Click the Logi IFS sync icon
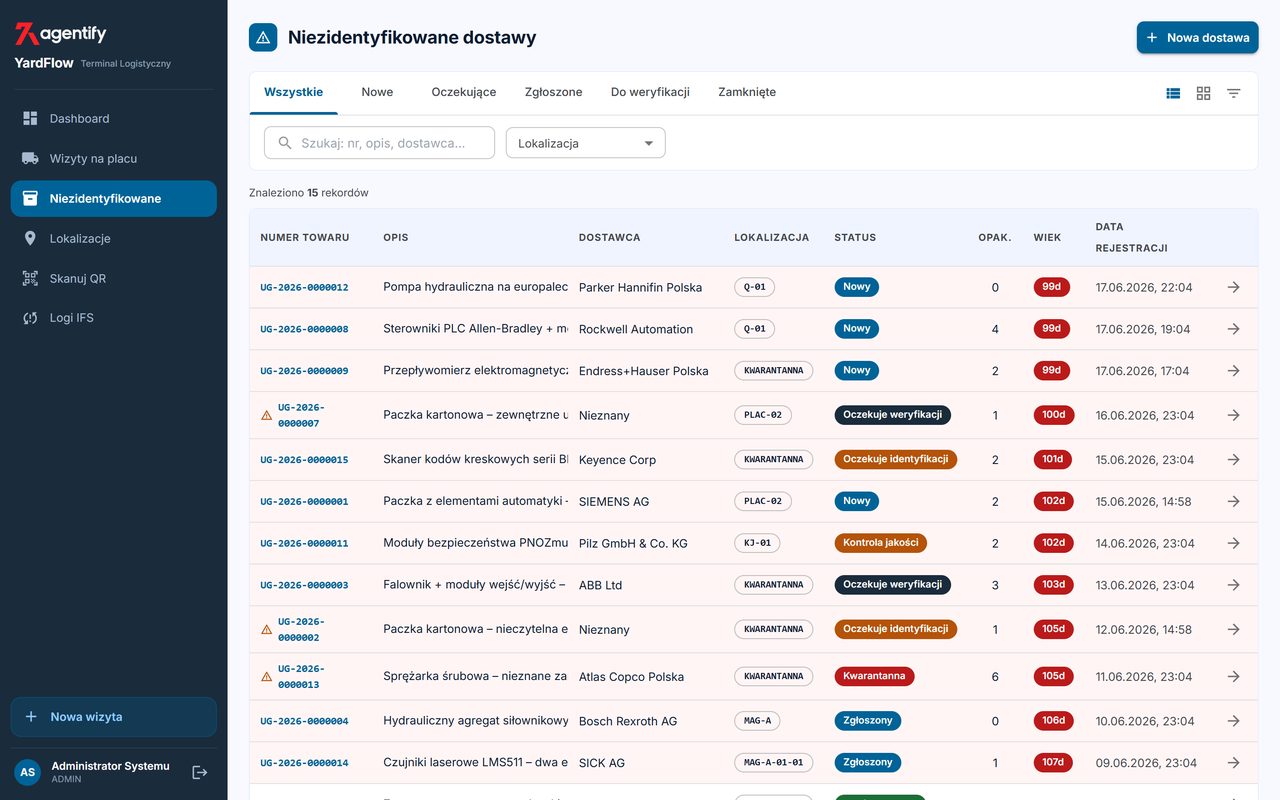Image resolution: width=1280 pixels, height=800 pixels. point(30,318)
